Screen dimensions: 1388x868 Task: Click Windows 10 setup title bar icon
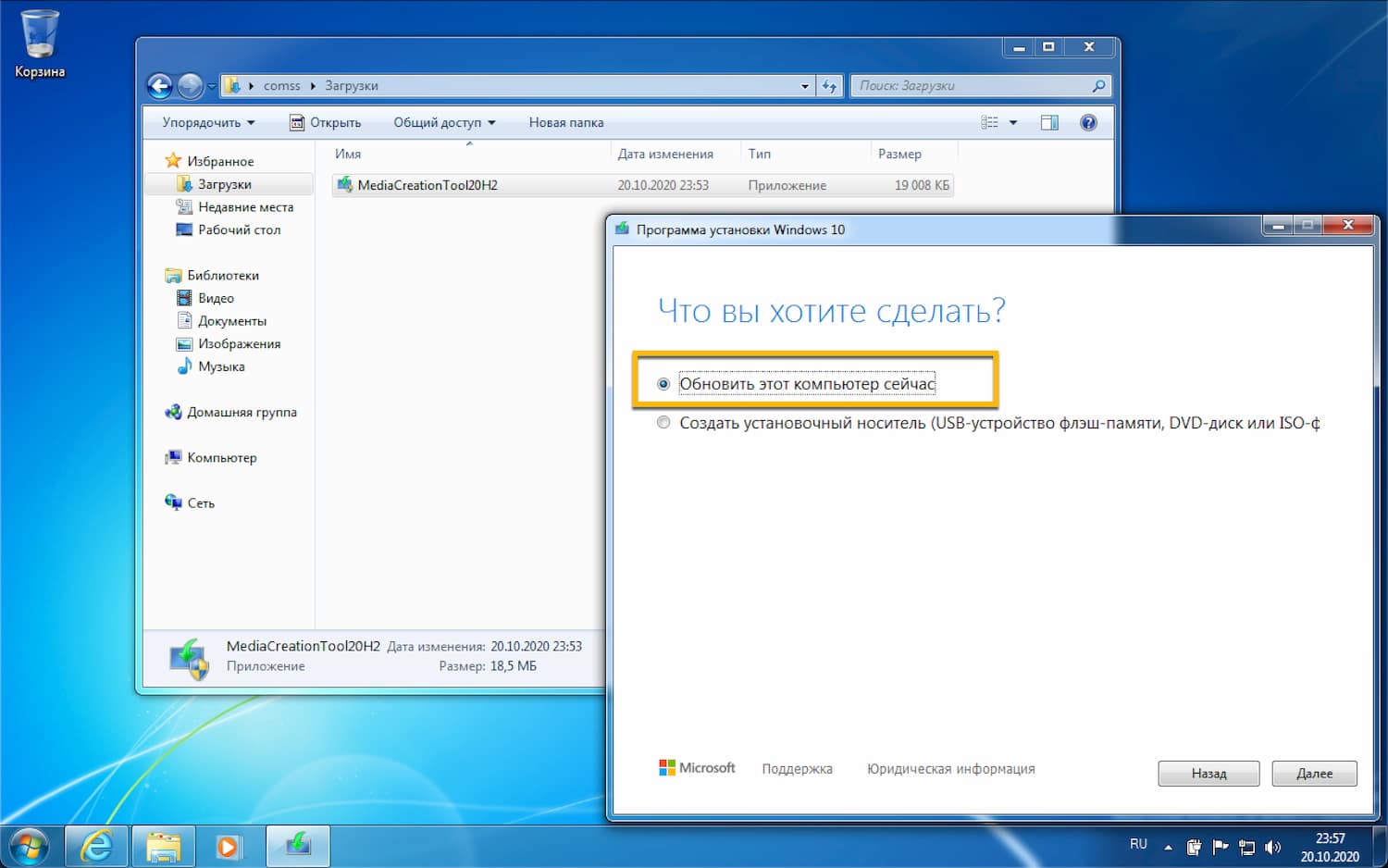[623, 229]
